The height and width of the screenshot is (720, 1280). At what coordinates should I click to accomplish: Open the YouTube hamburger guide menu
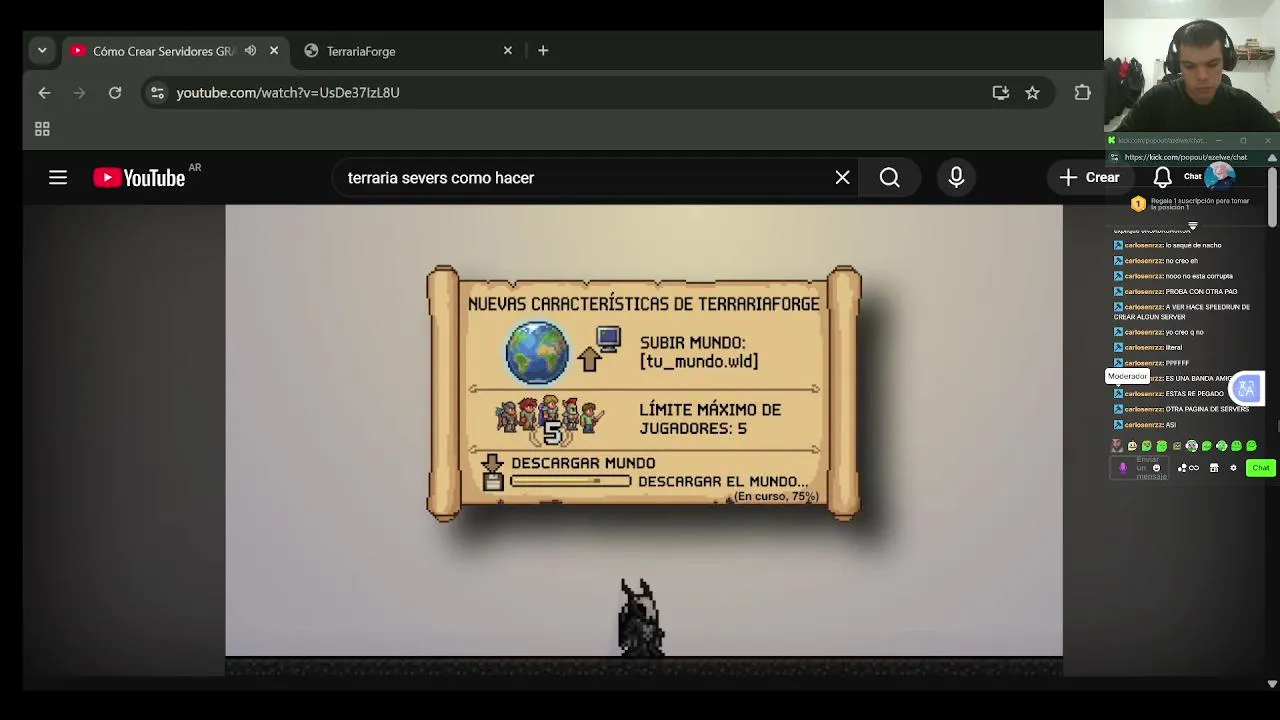click(58, 177)
